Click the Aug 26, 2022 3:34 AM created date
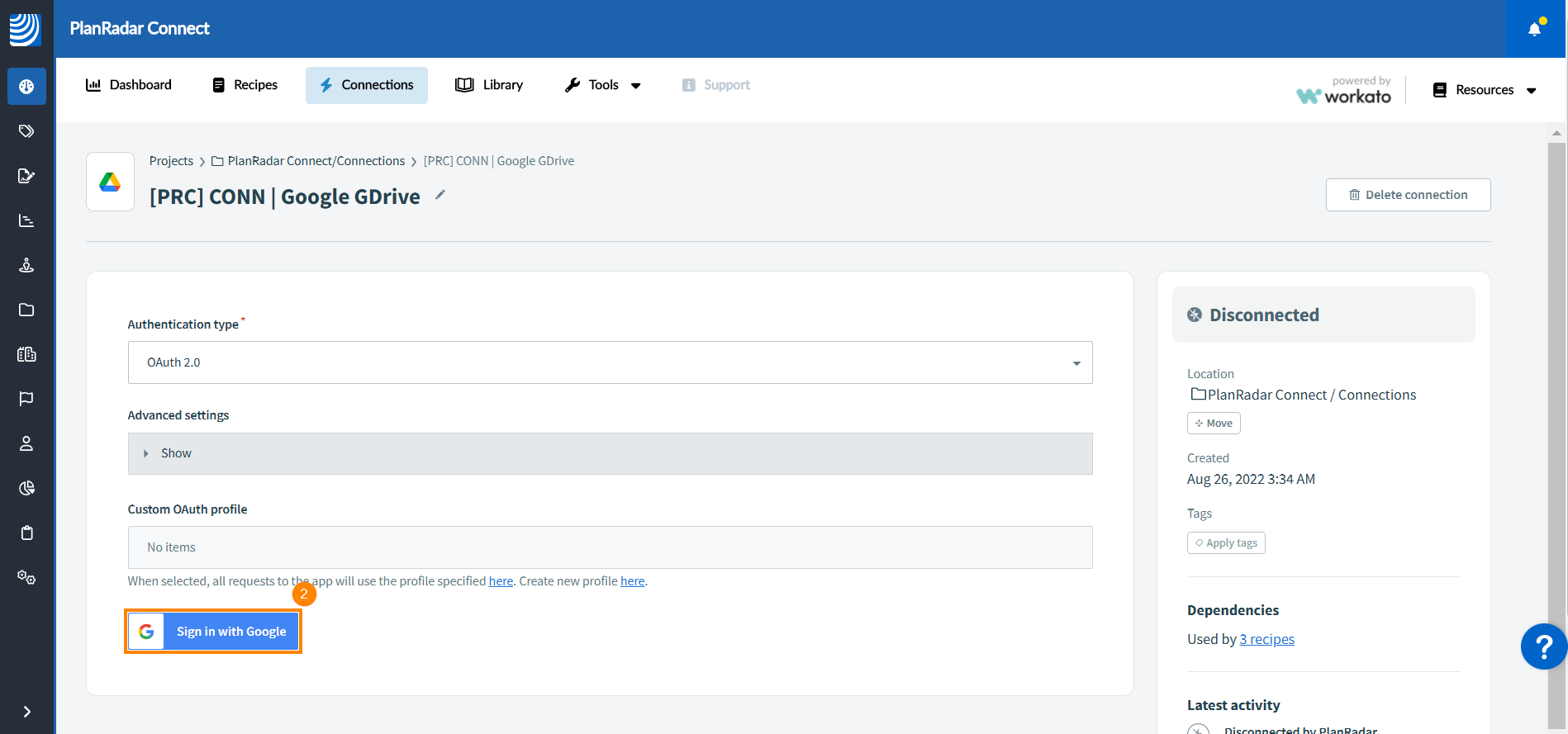Image resolution: width=1568 pixels, height=734 pixels. coord(1251,479)
